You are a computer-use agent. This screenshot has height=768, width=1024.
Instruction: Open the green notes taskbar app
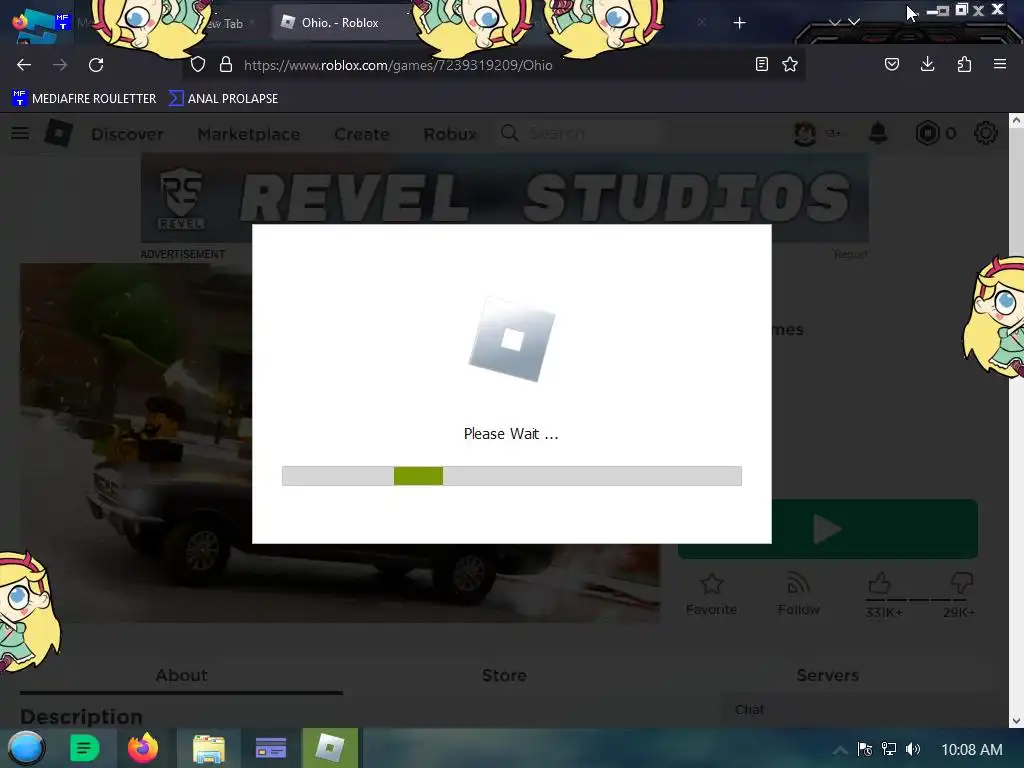click(x=84, y=748)
